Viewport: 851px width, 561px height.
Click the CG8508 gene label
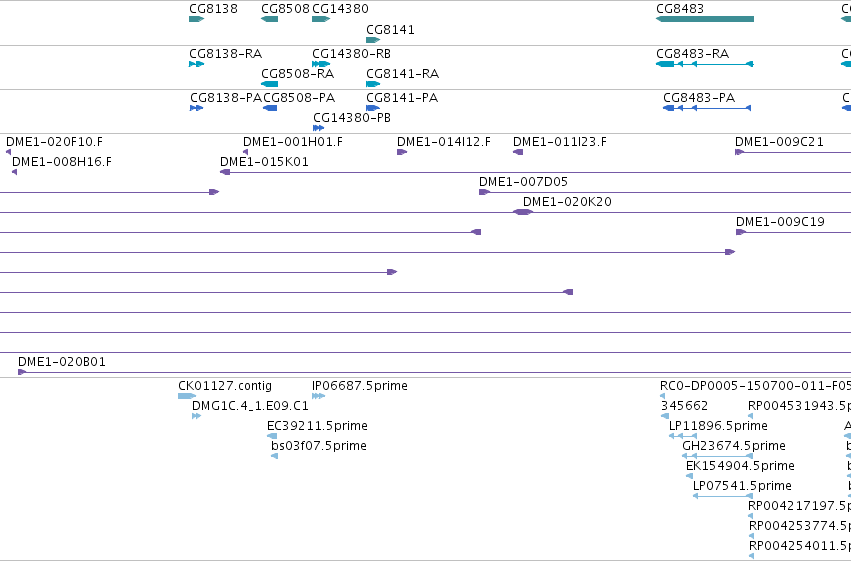click(x=285, y=9)
